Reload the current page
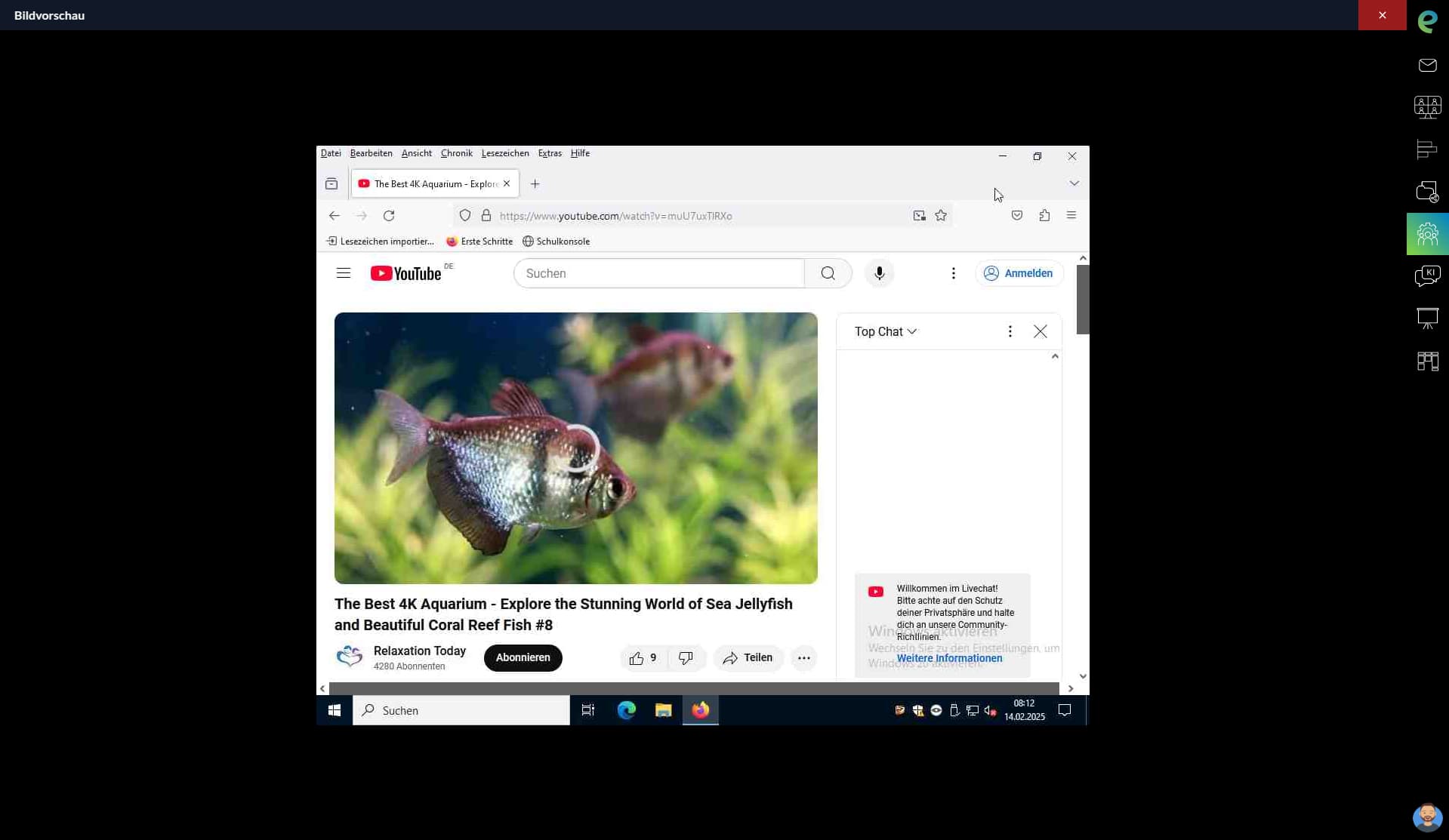 point(389,216)
